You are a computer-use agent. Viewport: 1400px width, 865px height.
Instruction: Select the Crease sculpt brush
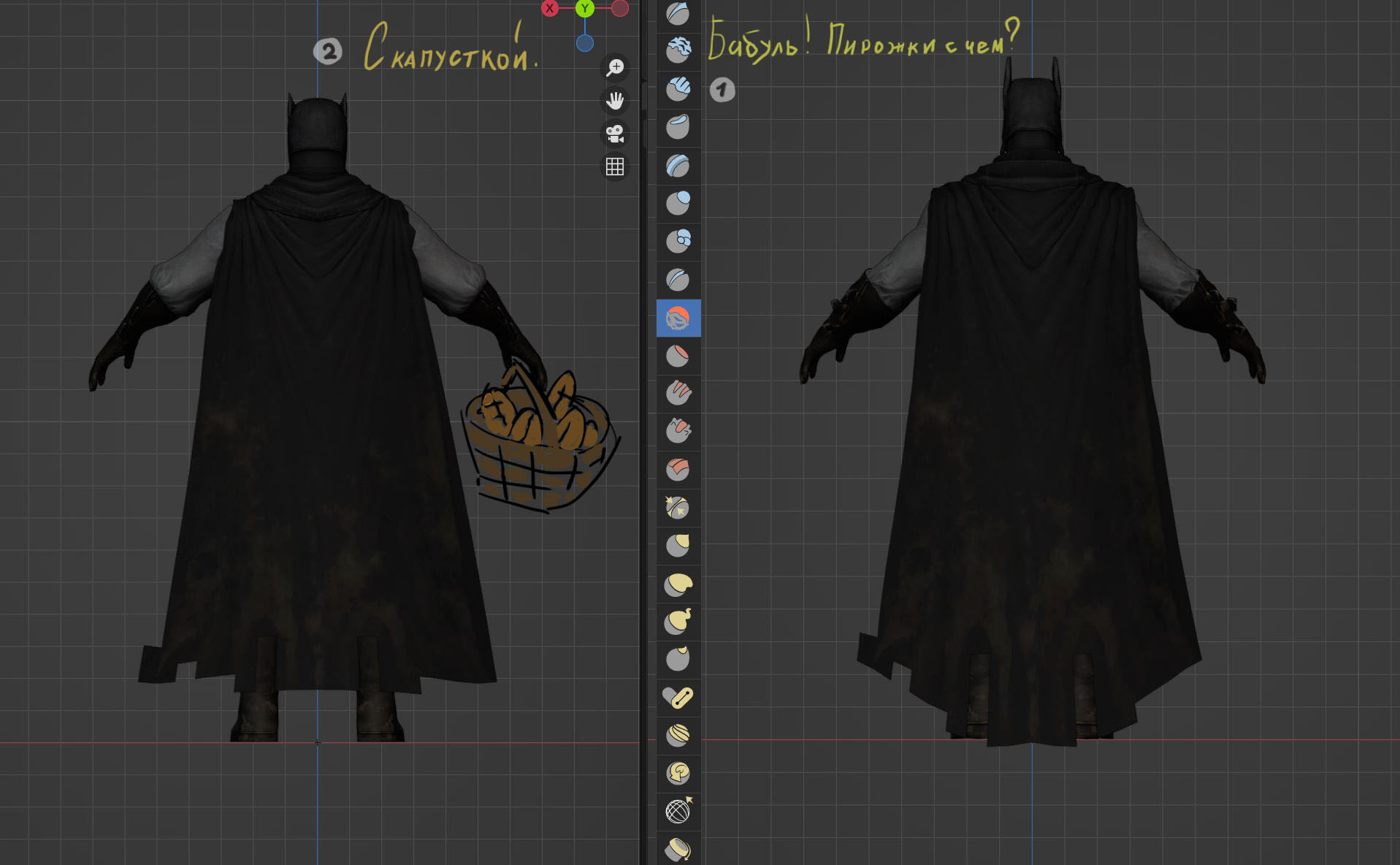coord(678,279)
